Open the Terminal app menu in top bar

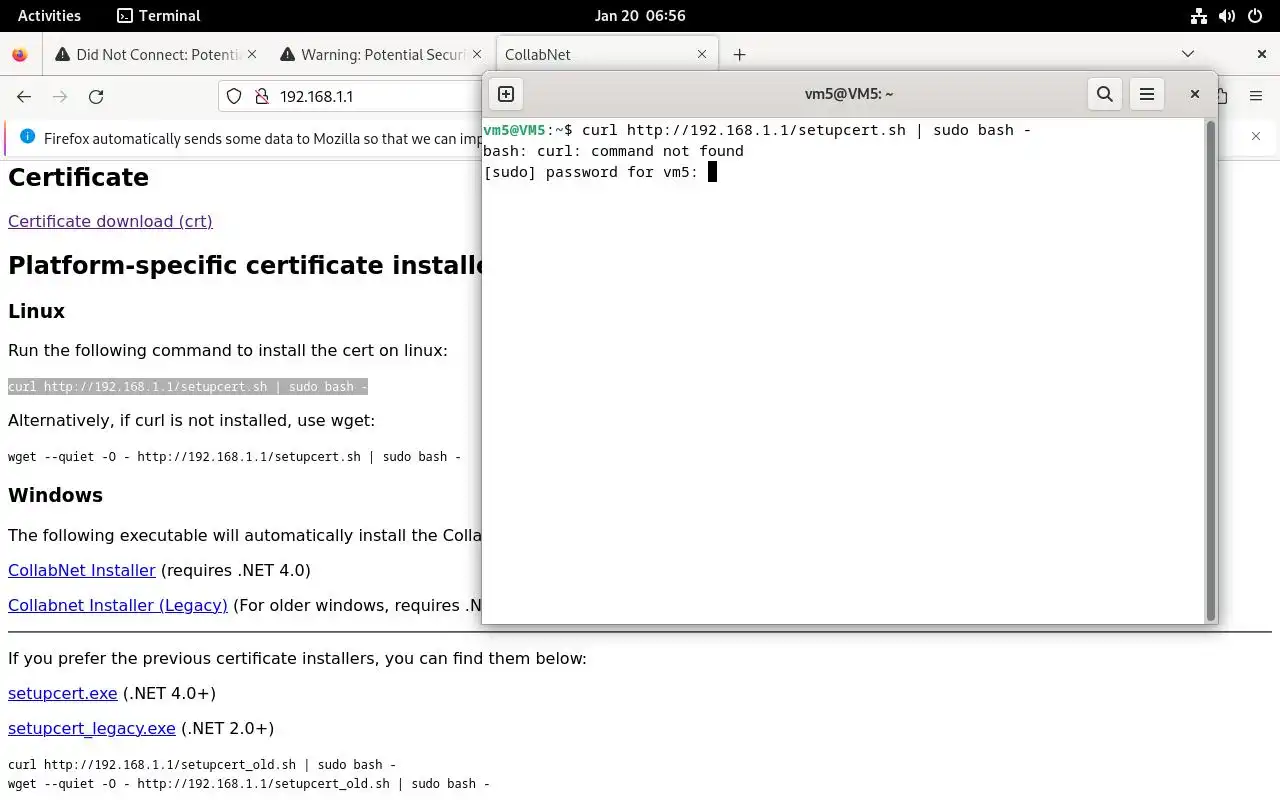click(x=158, y=15)
